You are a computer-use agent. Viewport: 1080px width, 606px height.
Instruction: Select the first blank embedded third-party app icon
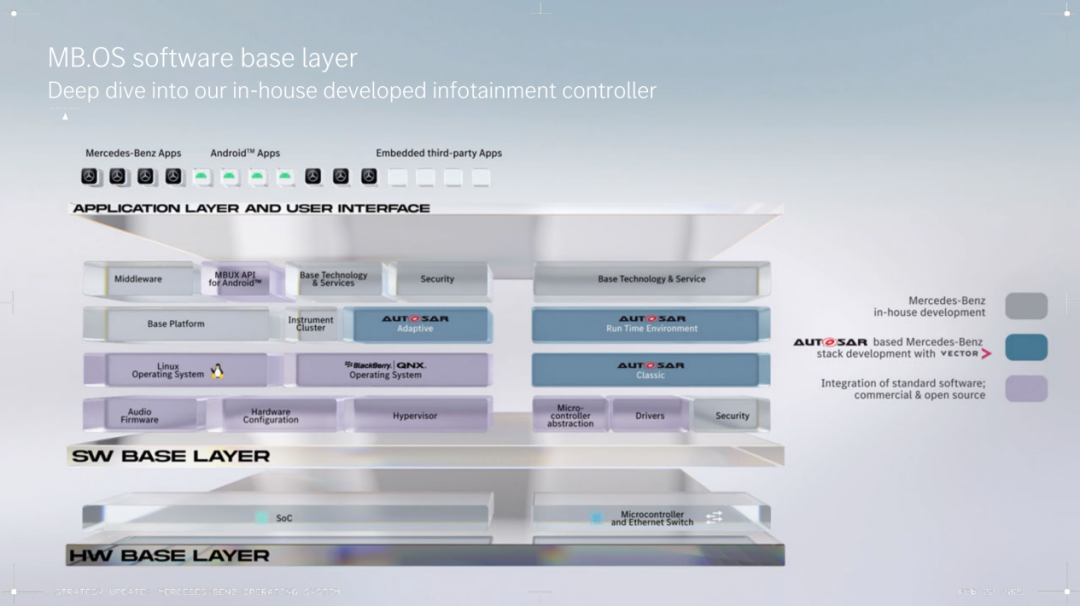[x=397, y=177]
